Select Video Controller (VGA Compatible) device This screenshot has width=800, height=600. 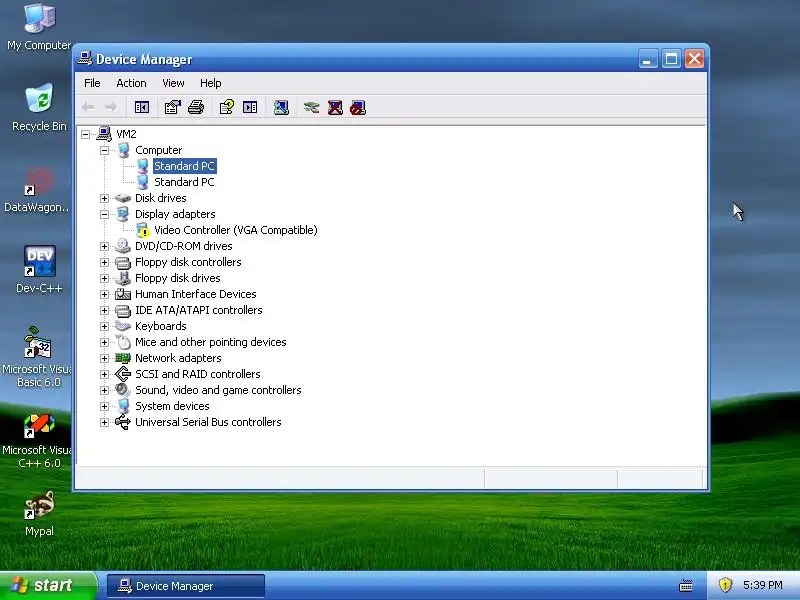(x=236, y=230)
